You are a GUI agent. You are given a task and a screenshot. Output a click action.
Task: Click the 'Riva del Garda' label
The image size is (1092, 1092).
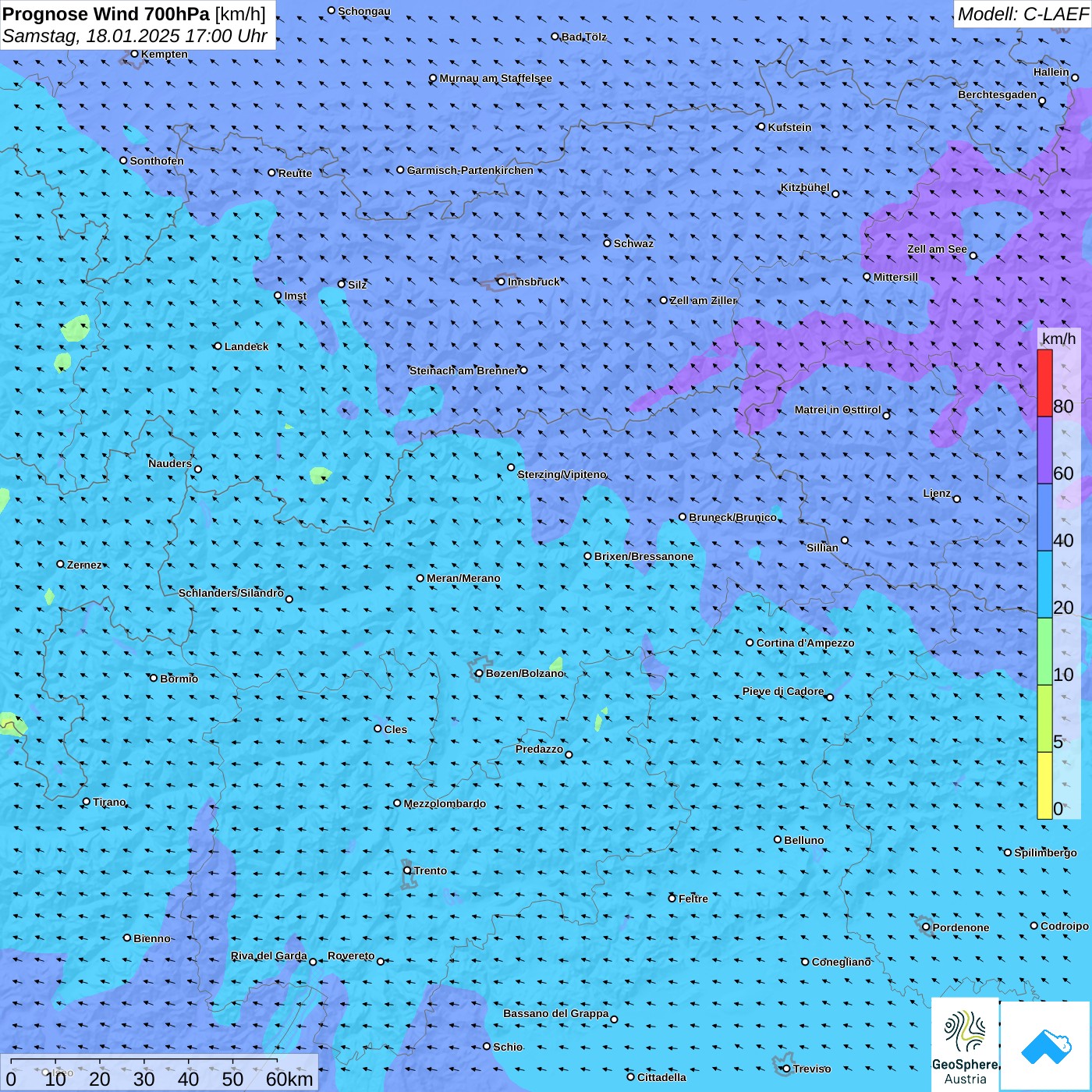pos(269,955)
